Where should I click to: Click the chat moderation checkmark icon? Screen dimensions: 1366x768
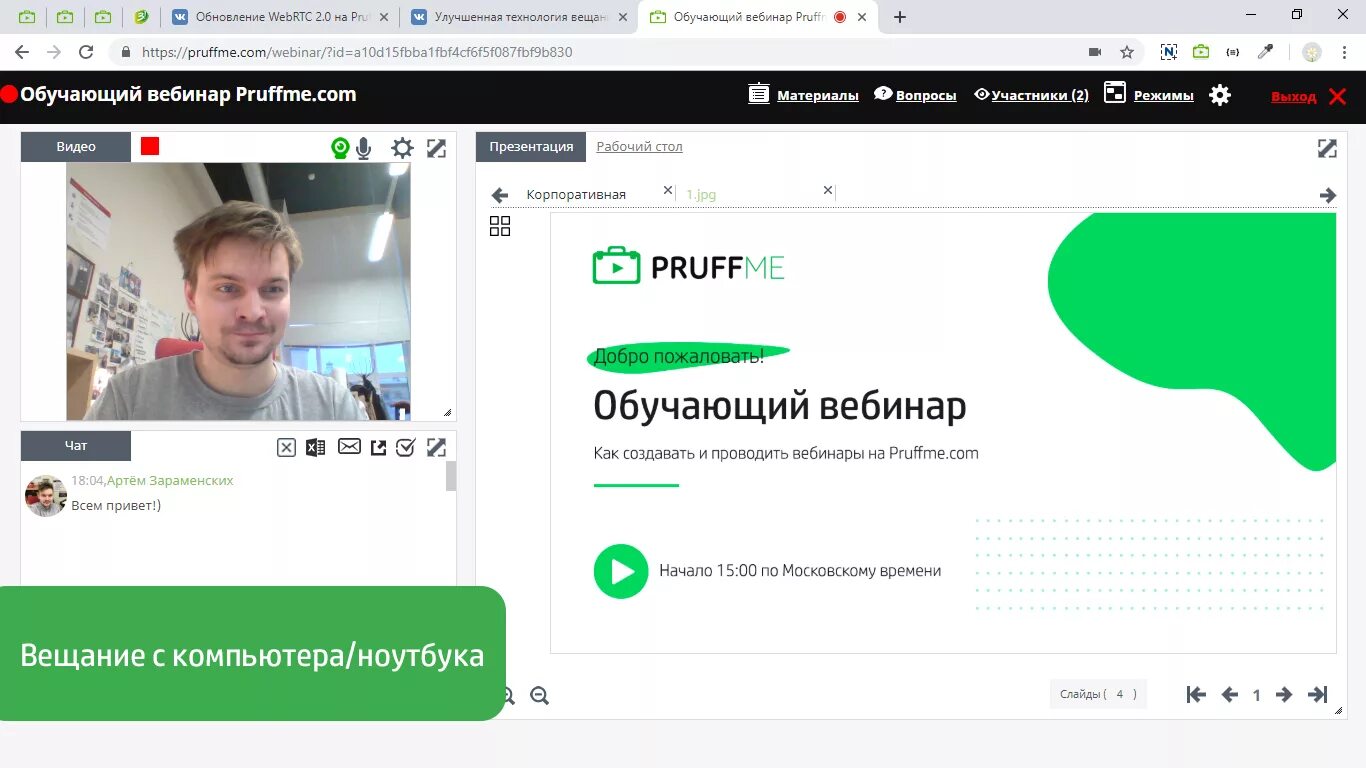pyautogui.click(x=405, y=447)
